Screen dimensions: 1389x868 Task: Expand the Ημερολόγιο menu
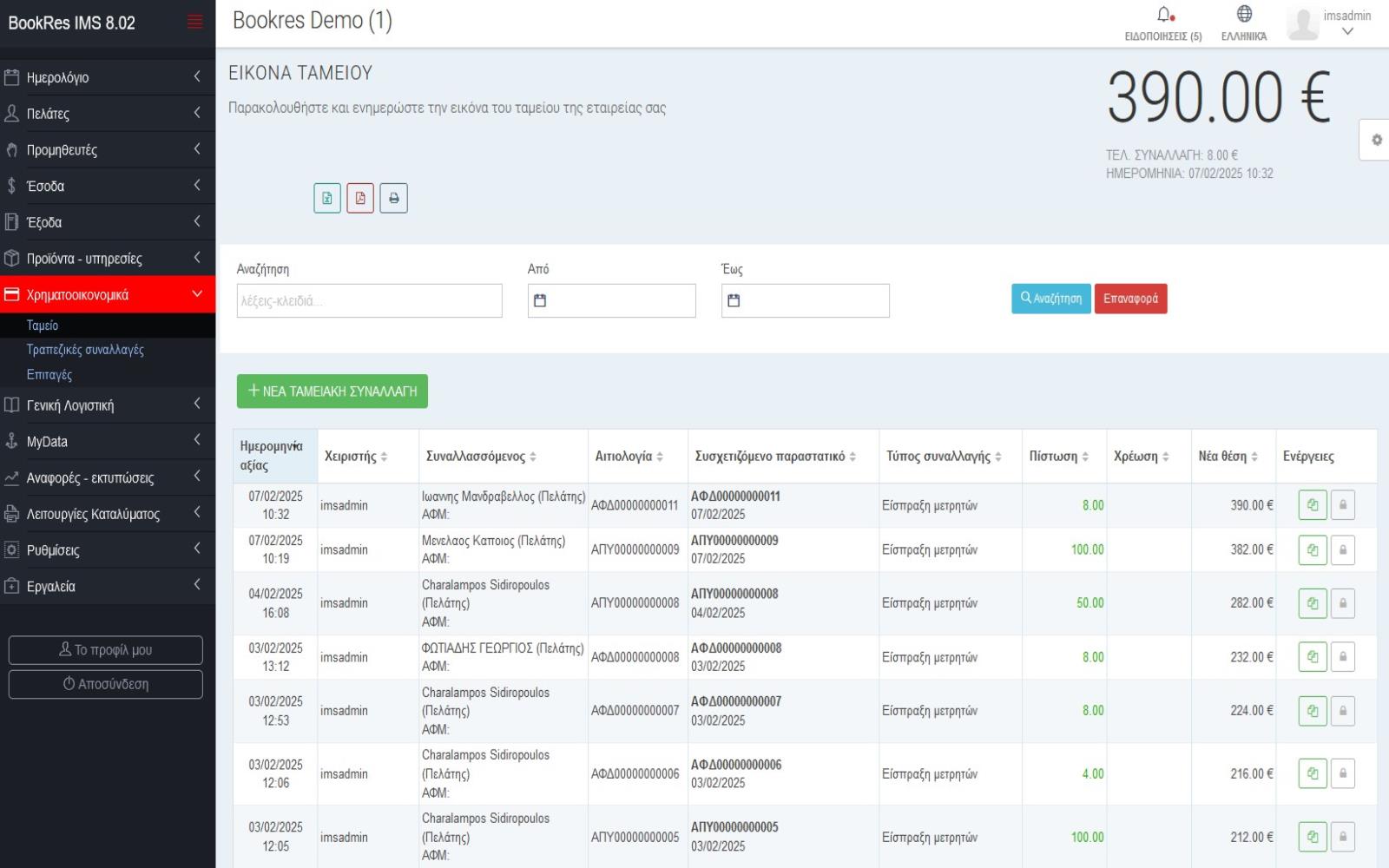pyautogui.click(x=108, y=77)
